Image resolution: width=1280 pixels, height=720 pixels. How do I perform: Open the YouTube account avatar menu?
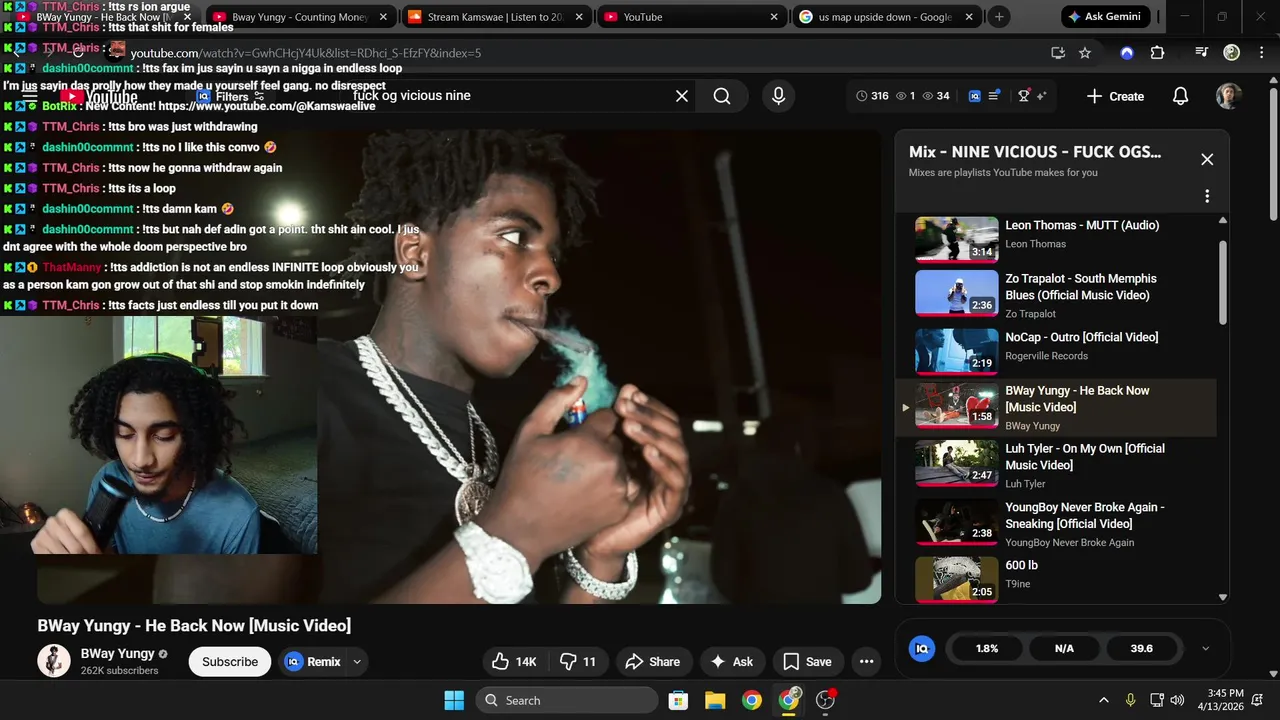pyautogui.click(x=1229, y=96)
